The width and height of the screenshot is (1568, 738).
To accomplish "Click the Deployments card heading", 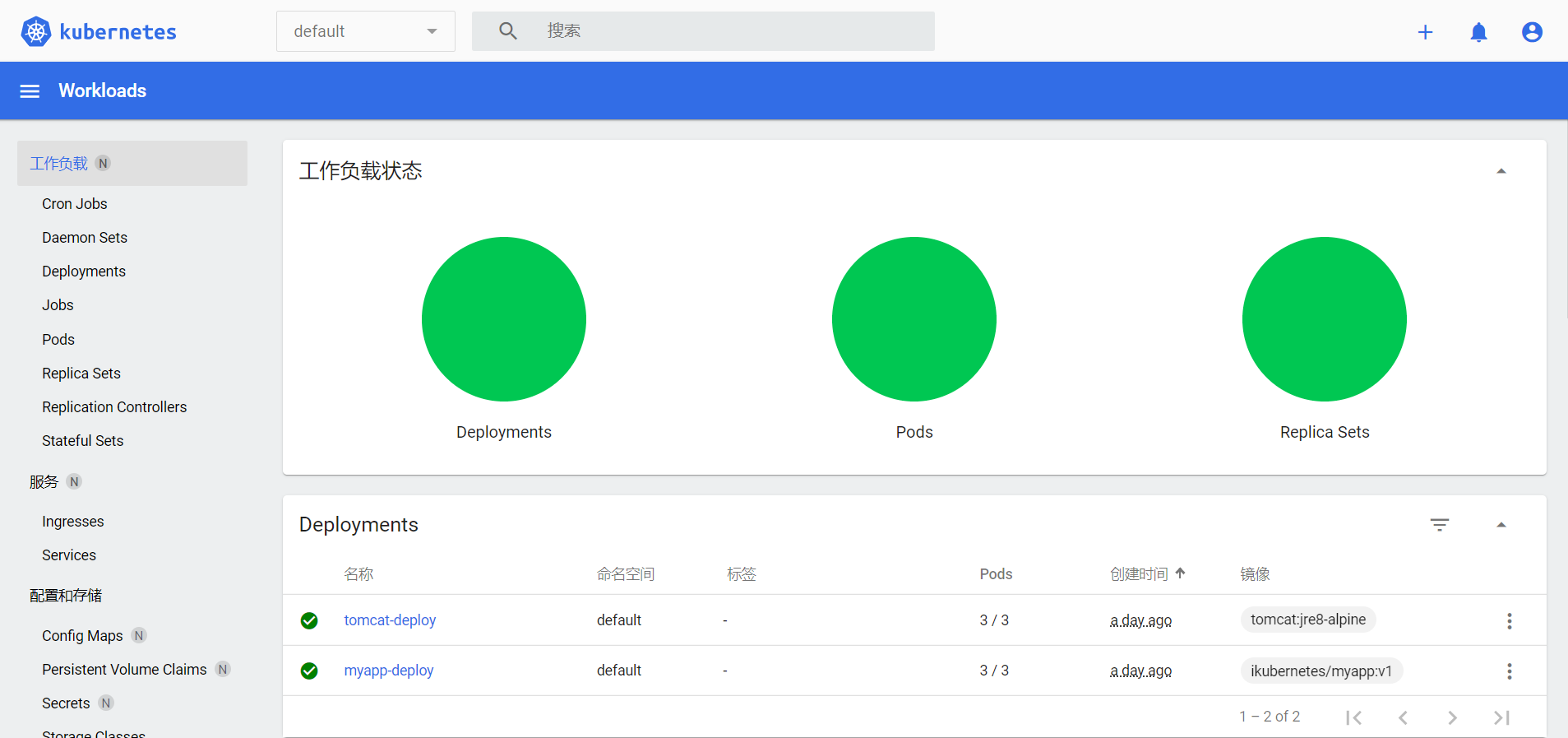I will [358, 525].
